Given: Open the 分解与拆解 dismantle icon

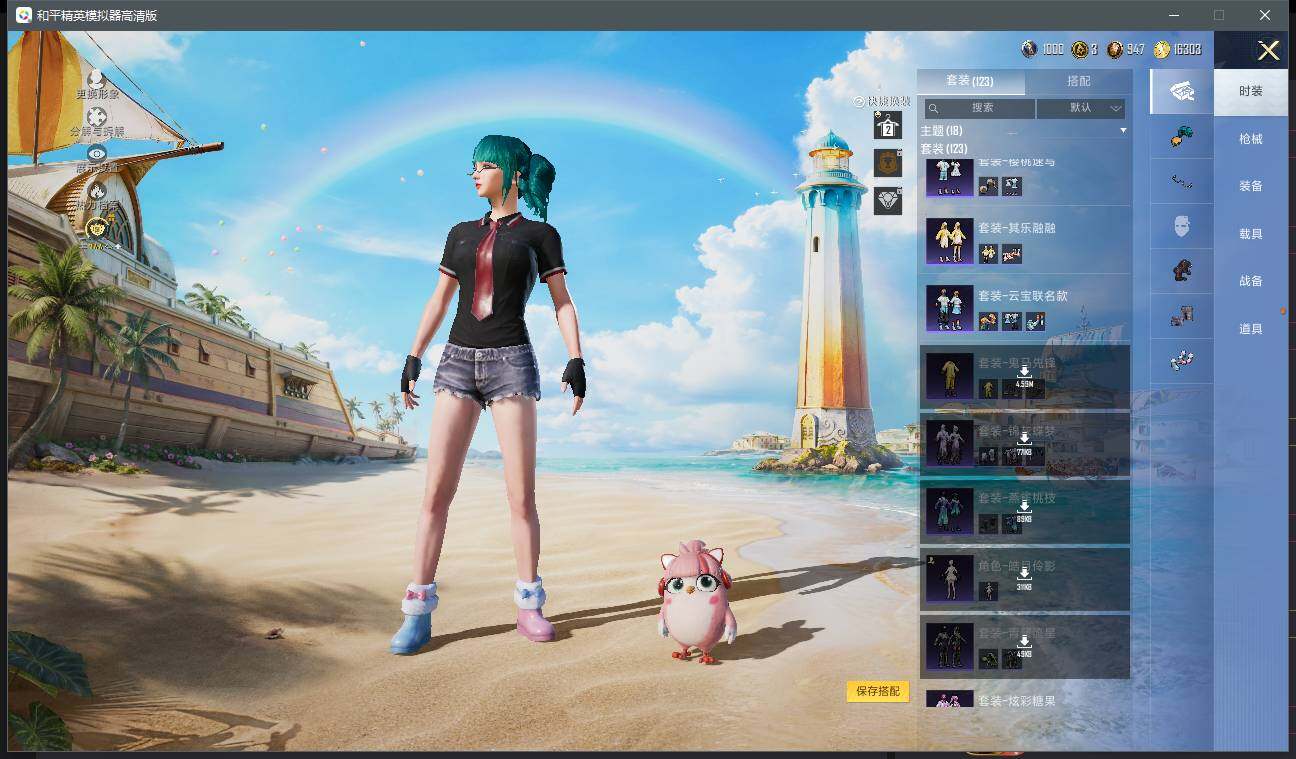Looking at the screenshot, I should (x=97, y=116).
